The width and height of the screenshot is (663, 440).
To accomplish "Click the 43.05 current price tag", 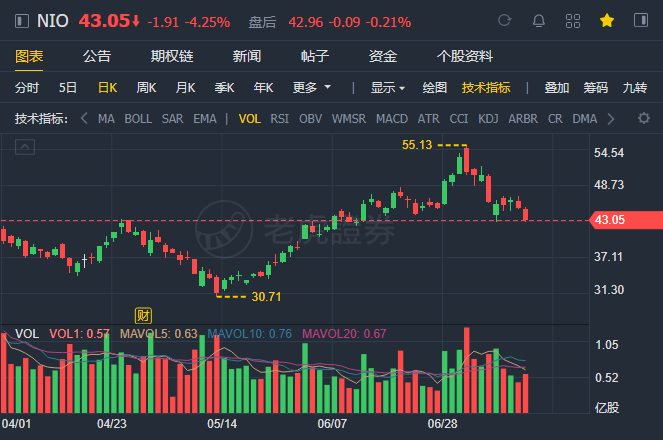I will point(626,220).
